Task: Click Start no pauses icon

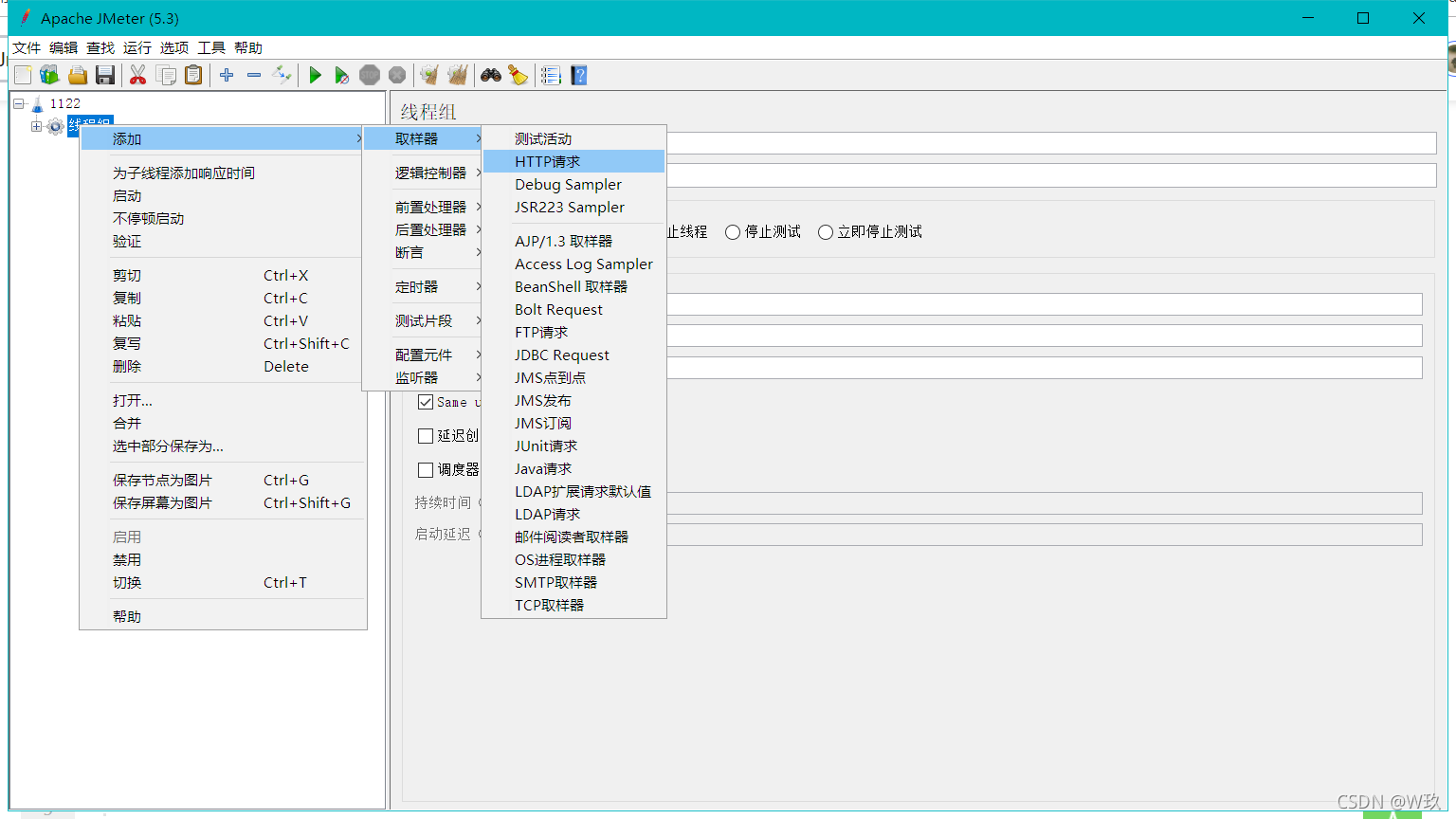Action: tap(342, 75)
